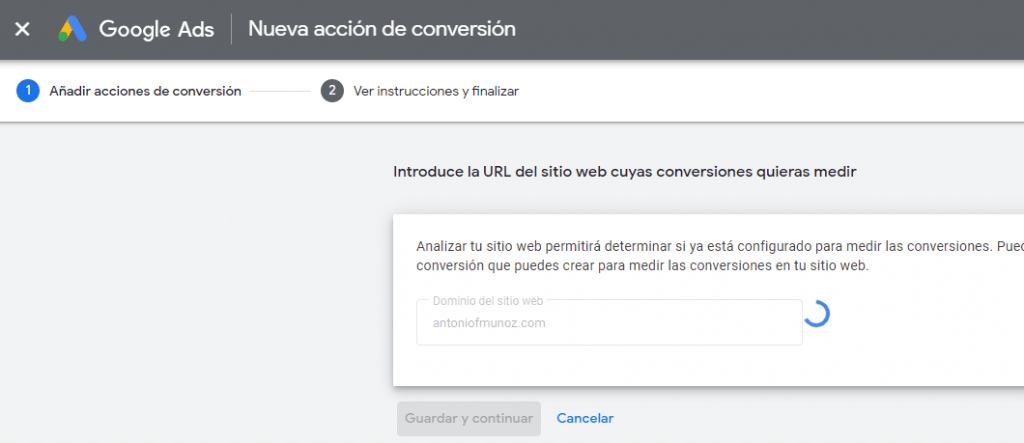Image resolution: width=1024 pixels, height=443 pixels.
Task: Select the step 2 numbered circle
Action: click(332, 91)
